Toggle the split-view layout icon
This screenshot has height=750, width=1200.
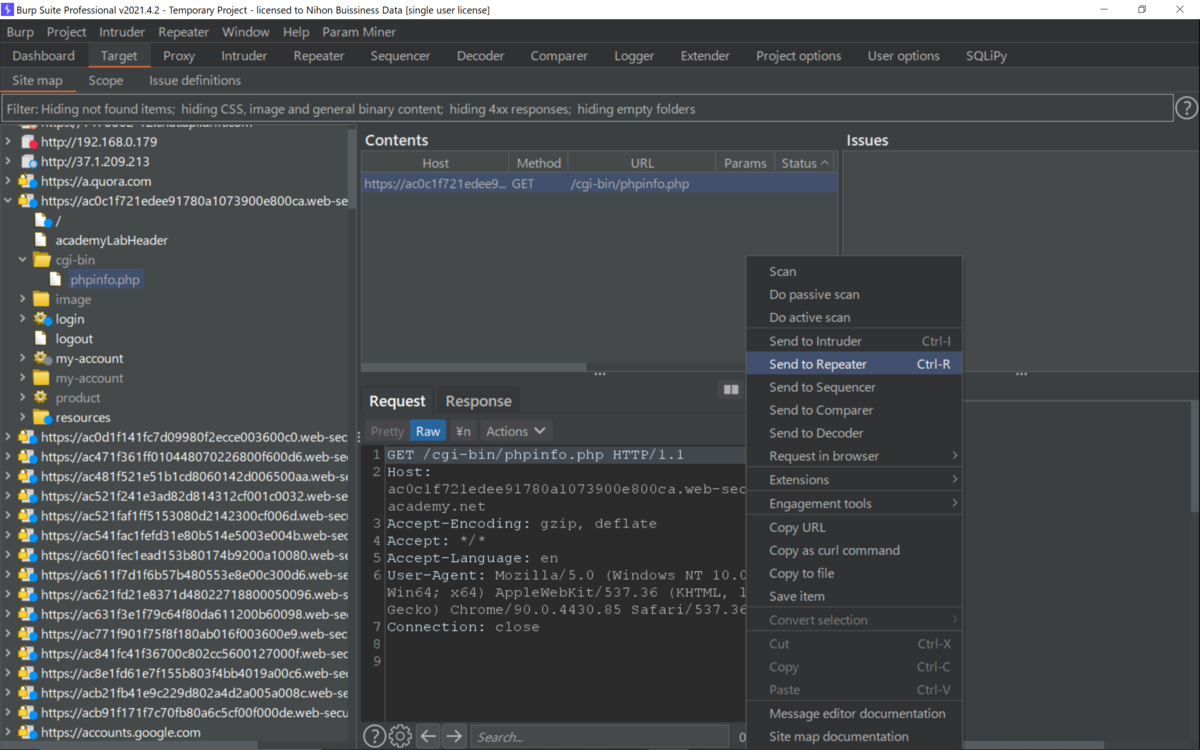(x=731, y=389)
